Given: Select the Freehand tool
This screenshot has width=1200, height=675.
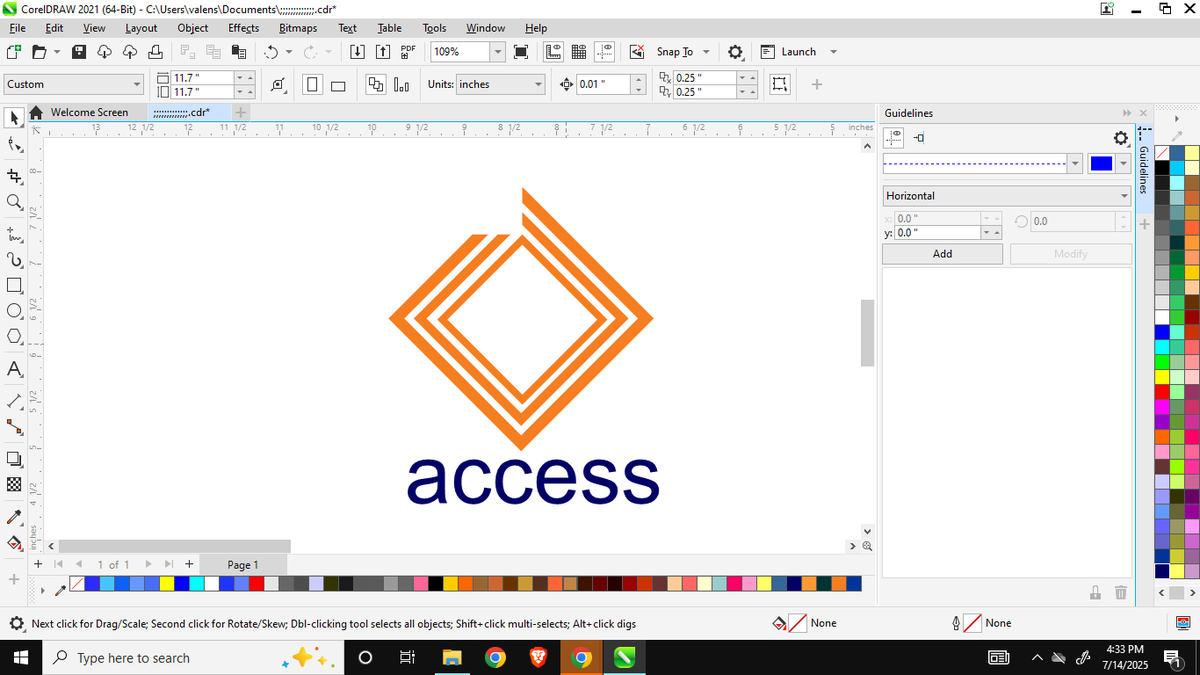Looking at the screenshot, I should tap(14, 234).
